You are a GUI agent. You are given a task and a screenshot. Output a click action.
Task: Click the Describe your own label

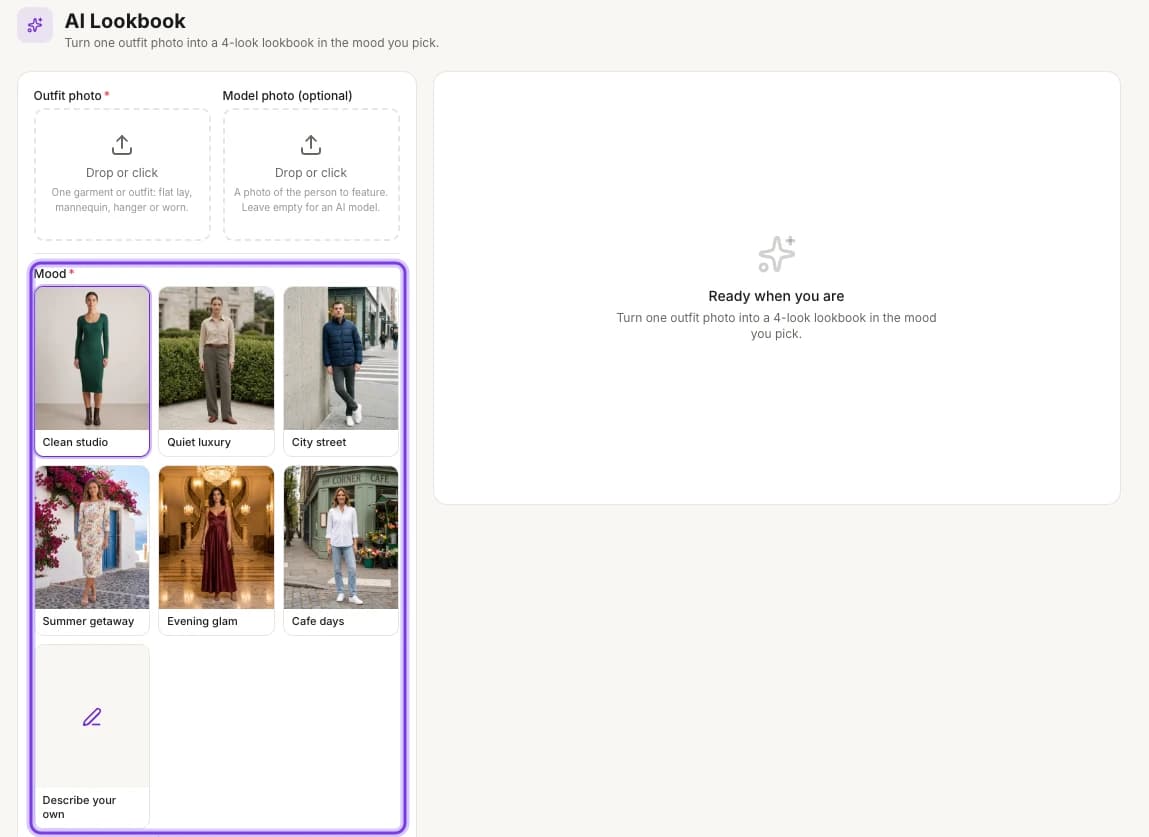point(79,807)
